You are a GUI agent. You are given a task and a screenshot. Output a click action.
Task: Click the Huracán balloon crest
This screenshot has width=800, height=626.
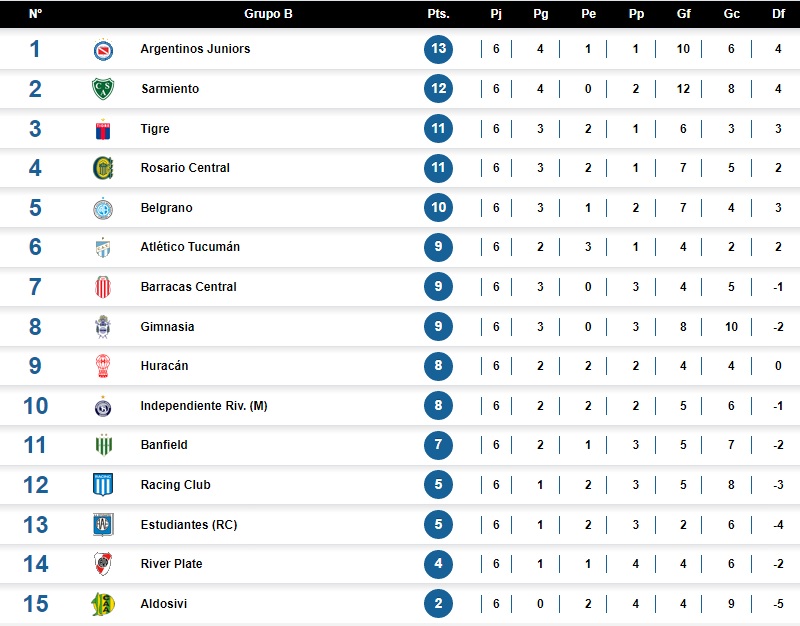click(103, 366)
